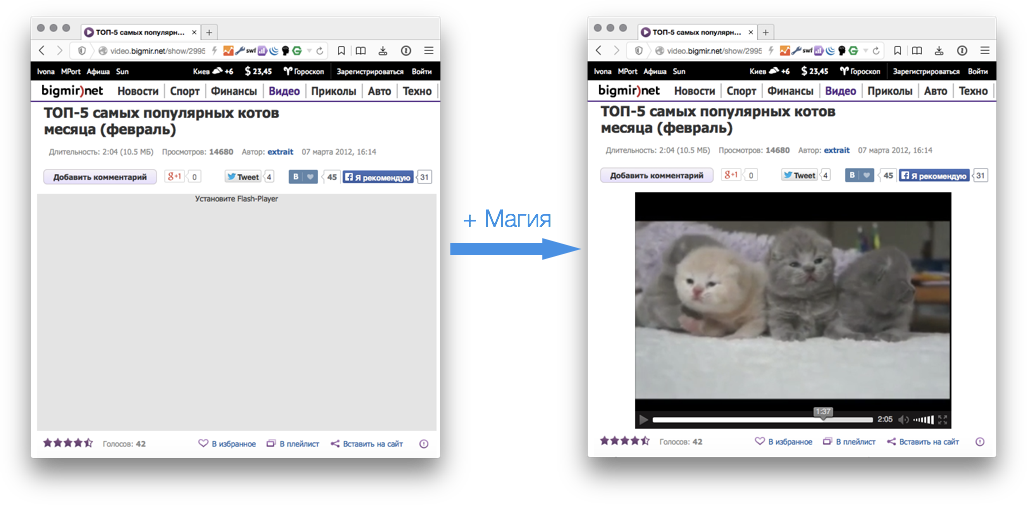Click author extrait link in left window
This screenshot has width=1027, height=505.
(280, 151)
